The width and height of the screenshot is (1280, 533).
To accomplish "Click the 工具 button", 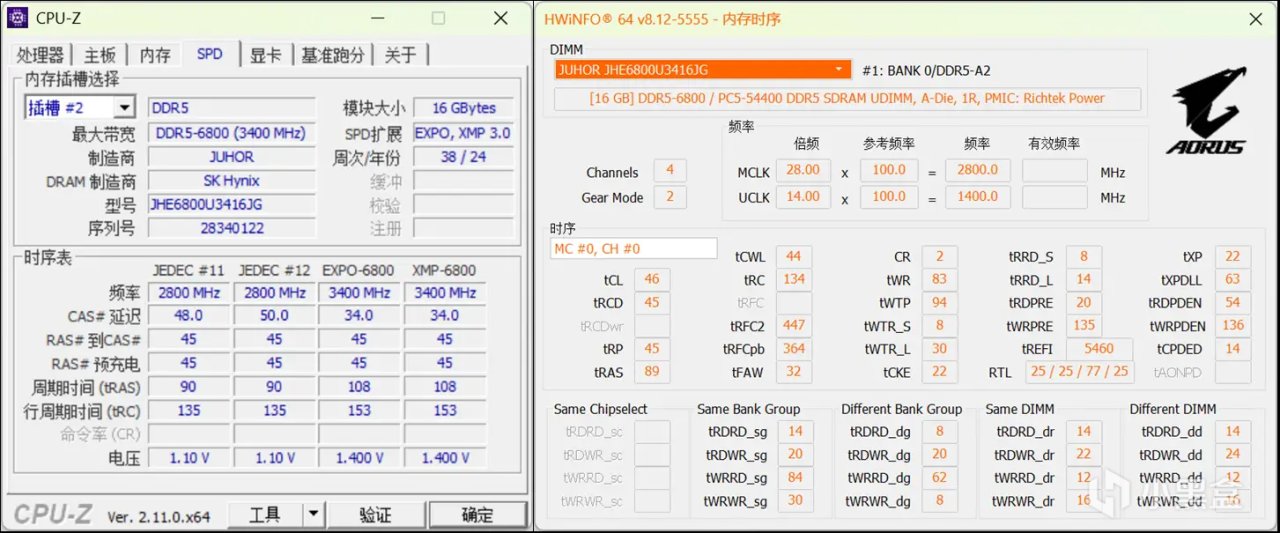I will click(x=265, y=514).
